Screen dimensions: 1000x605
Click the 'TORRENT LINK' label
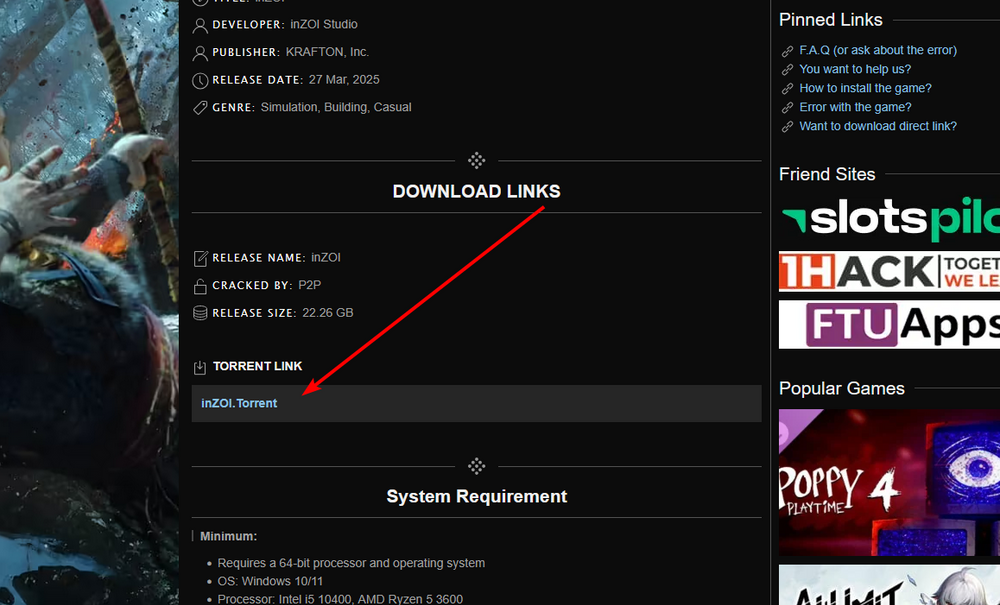click(x=258, y=366)
